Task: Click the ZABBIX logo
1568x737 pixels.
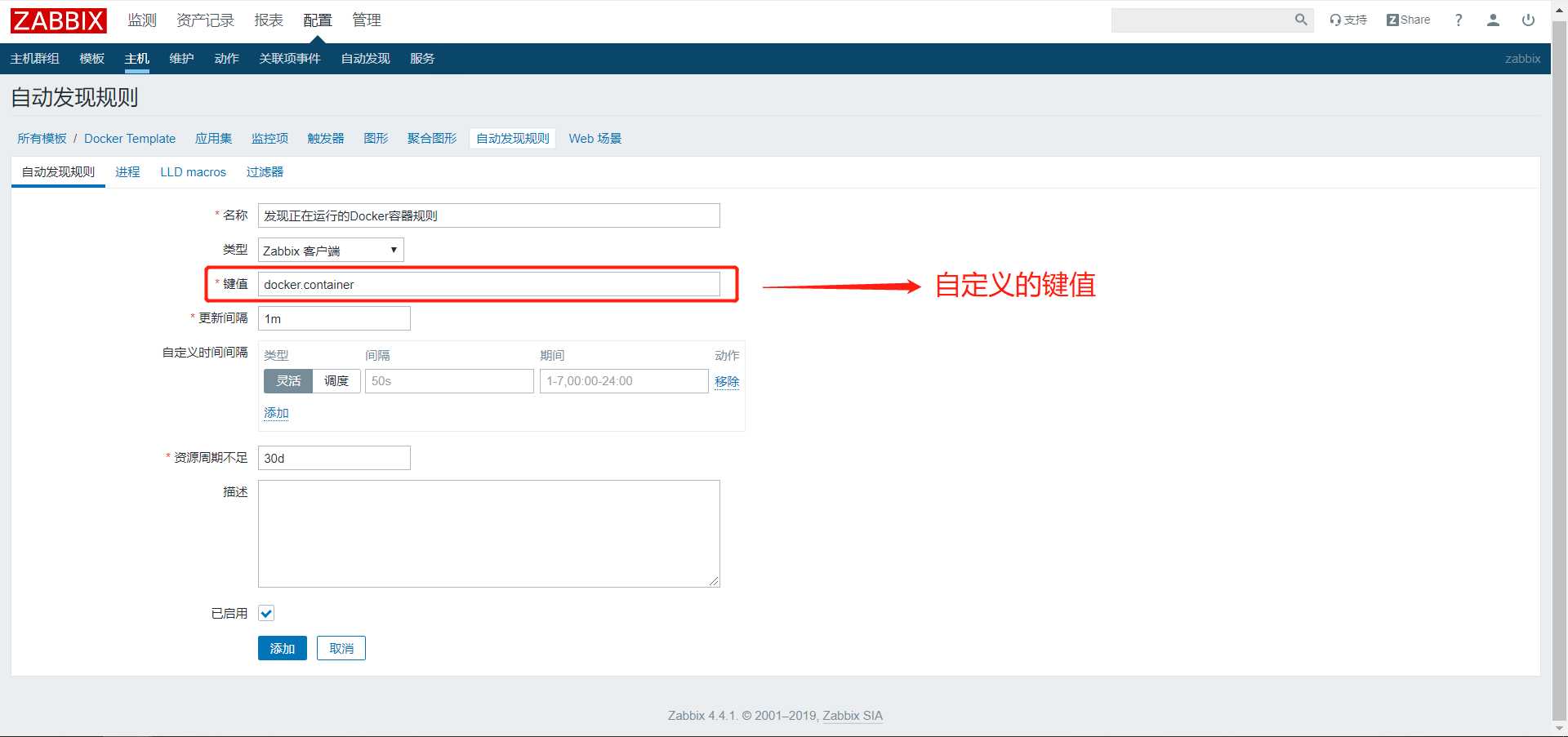Action: pos(59,20)
